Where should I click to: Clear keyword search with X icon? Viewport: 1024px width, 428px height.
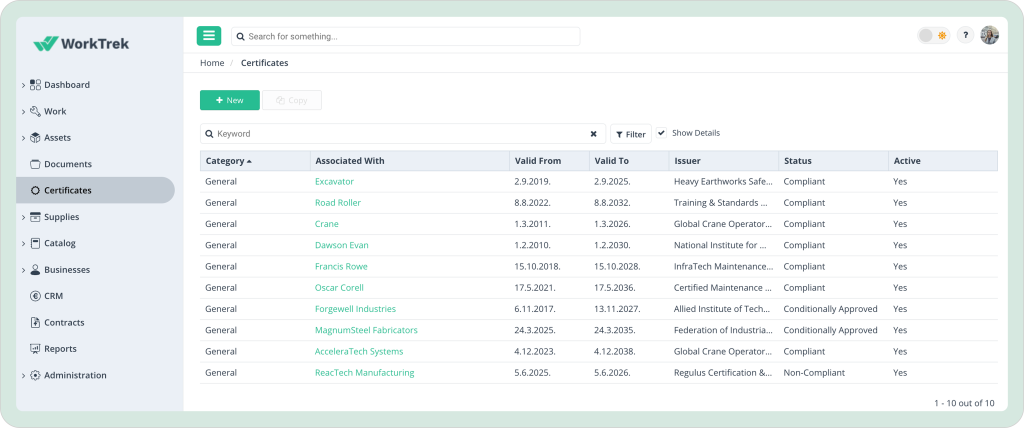(593, 133)
